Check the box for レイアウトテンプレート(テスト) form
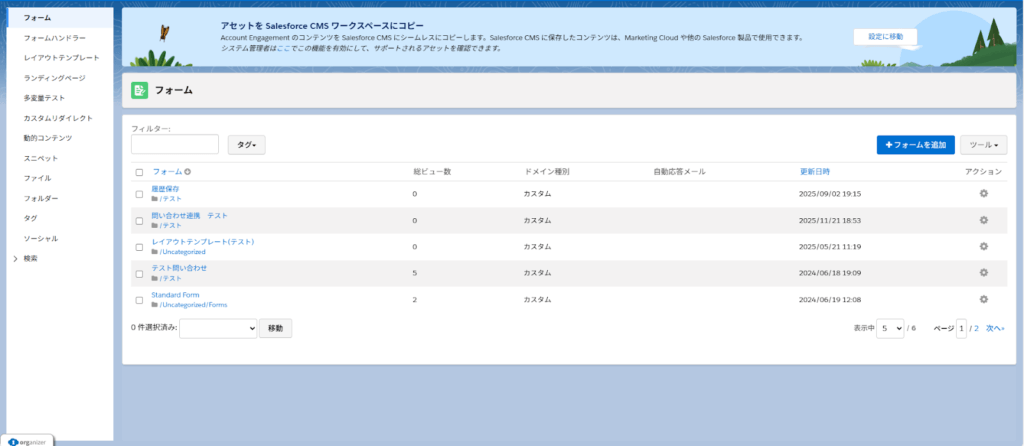The image size is (1024, 446). [x=139, y=247]
